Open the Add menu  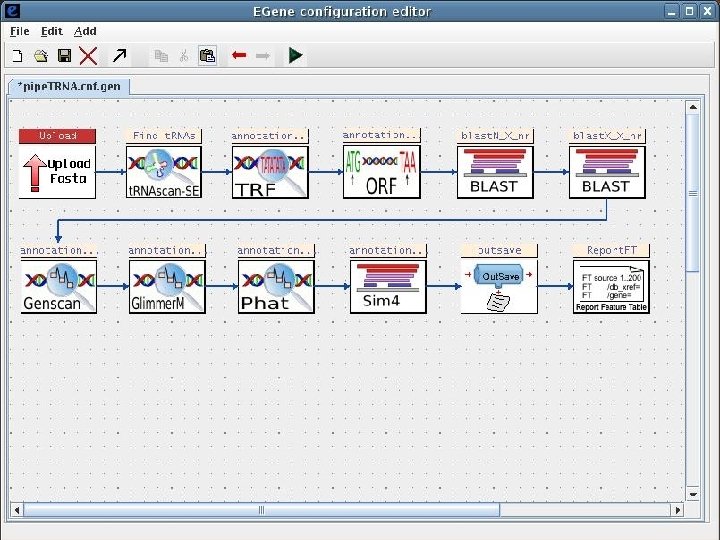(x=85, y=31)
